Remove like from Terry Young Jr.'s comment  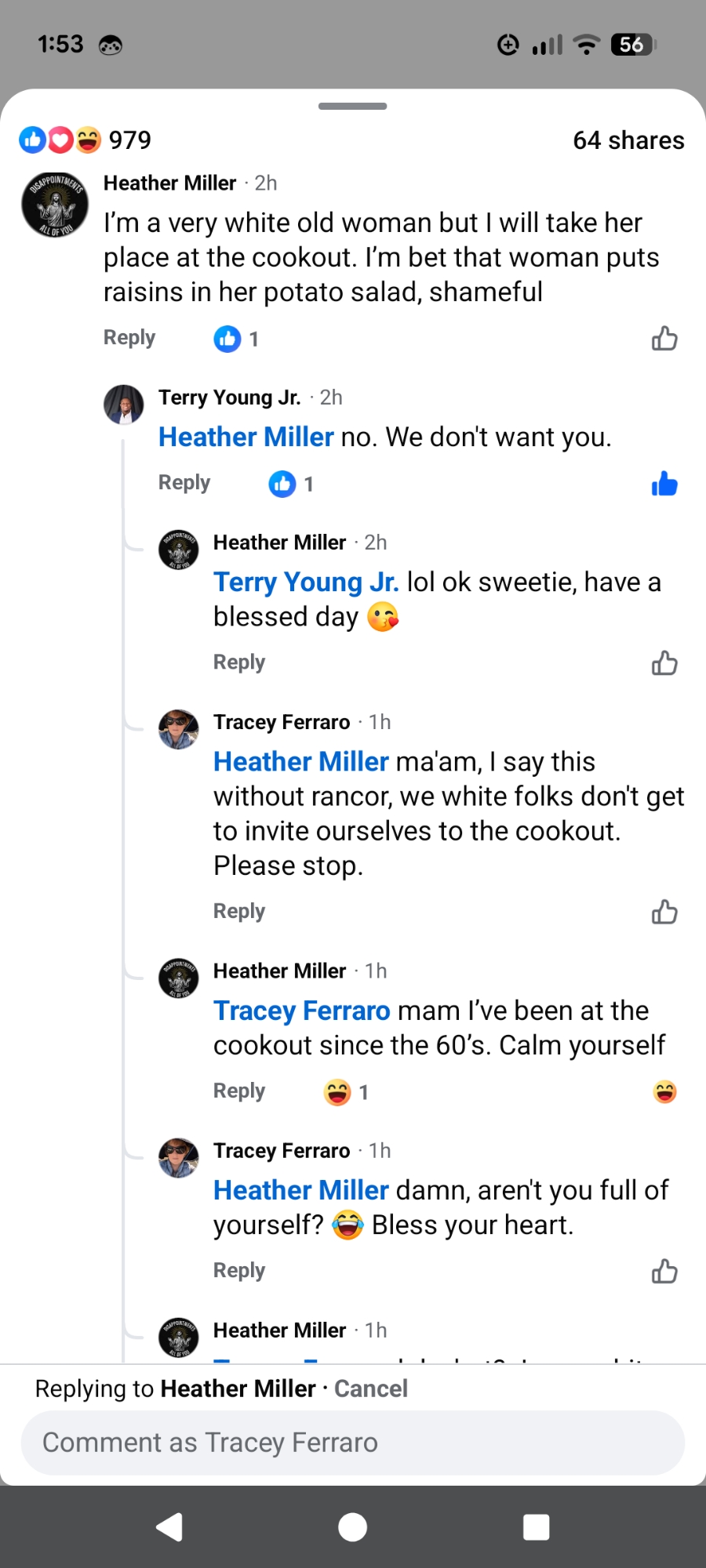tap(664, 485)
